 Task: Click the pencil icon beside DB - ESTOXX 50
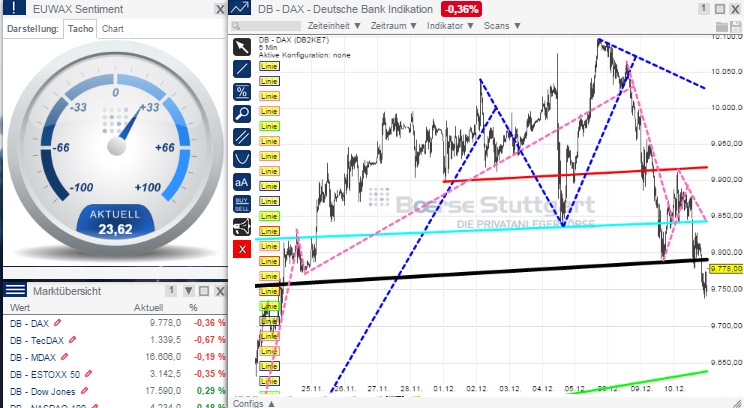pos(88,374)
